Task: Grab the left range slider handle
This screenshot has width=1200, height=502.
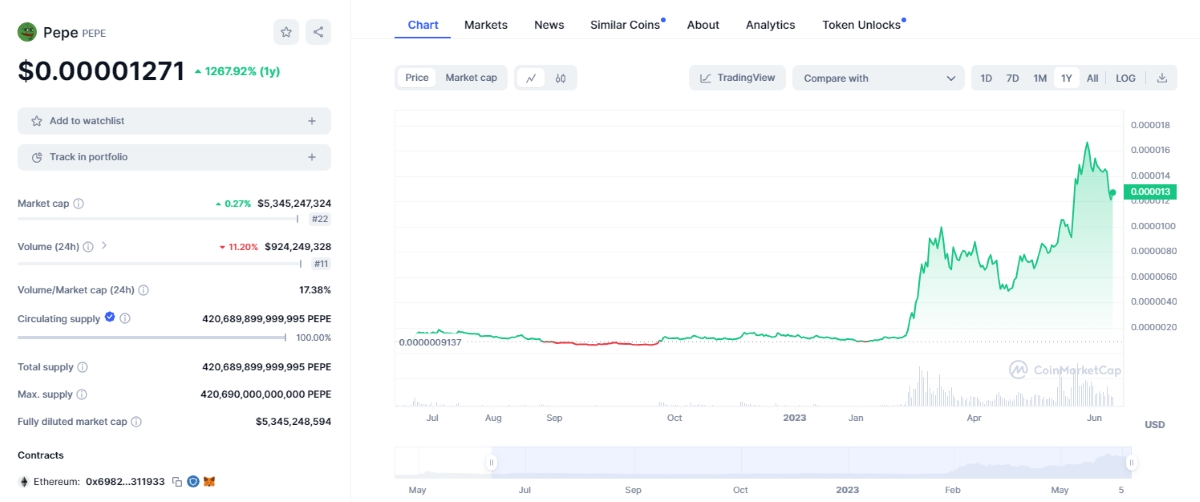Action: [x=491, y=463]
